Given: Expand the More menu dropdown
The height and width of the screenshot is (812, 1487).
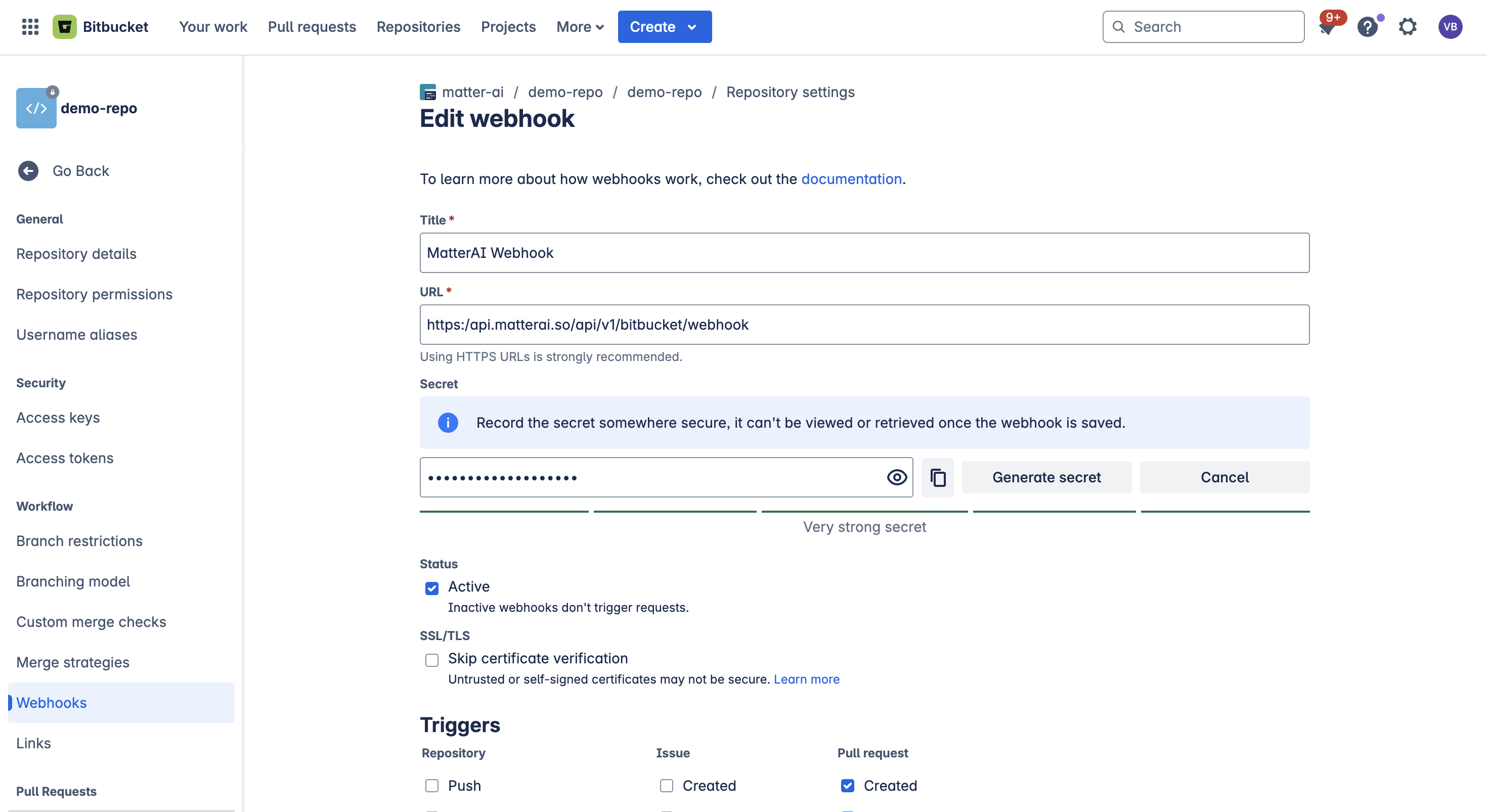Looking at the screenshot, I should [580, 27].
